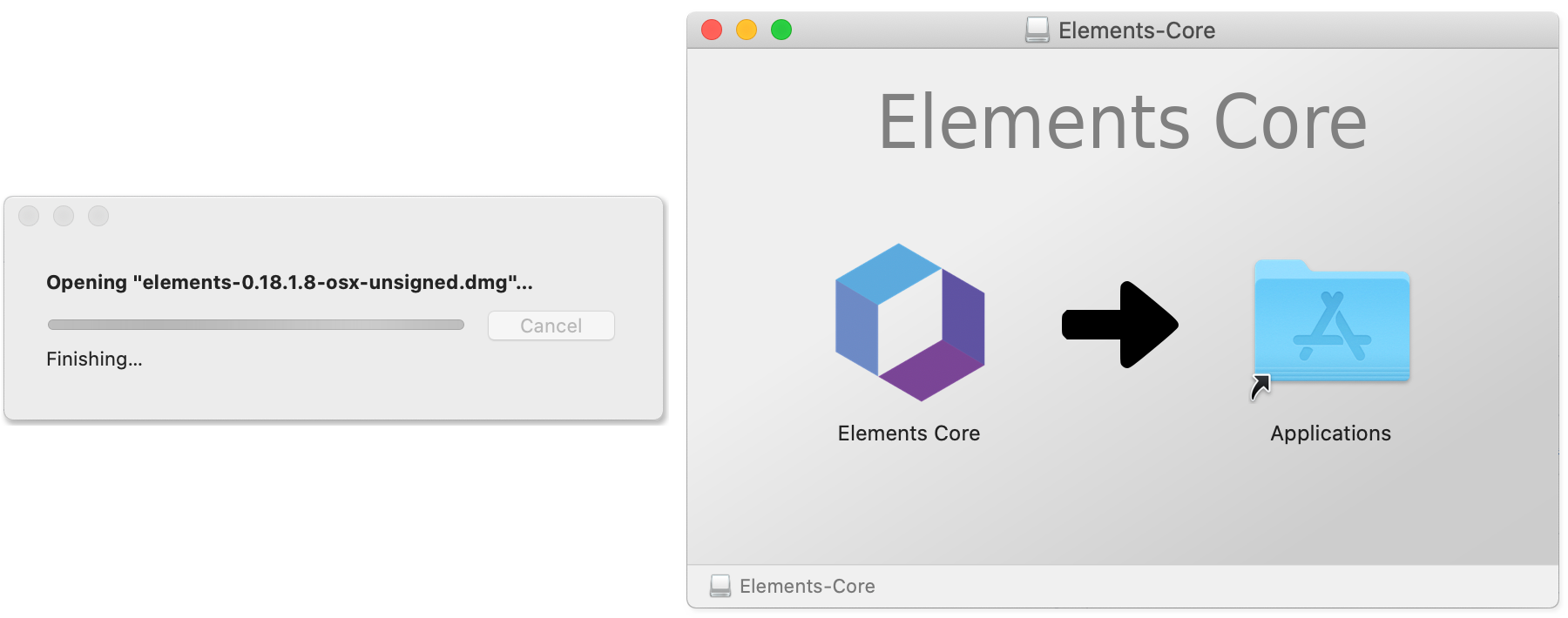The height and width of the screenshot is (618, 1568).
Task: Click the Applications folder shortcut icon
Action: (1331, 322)
